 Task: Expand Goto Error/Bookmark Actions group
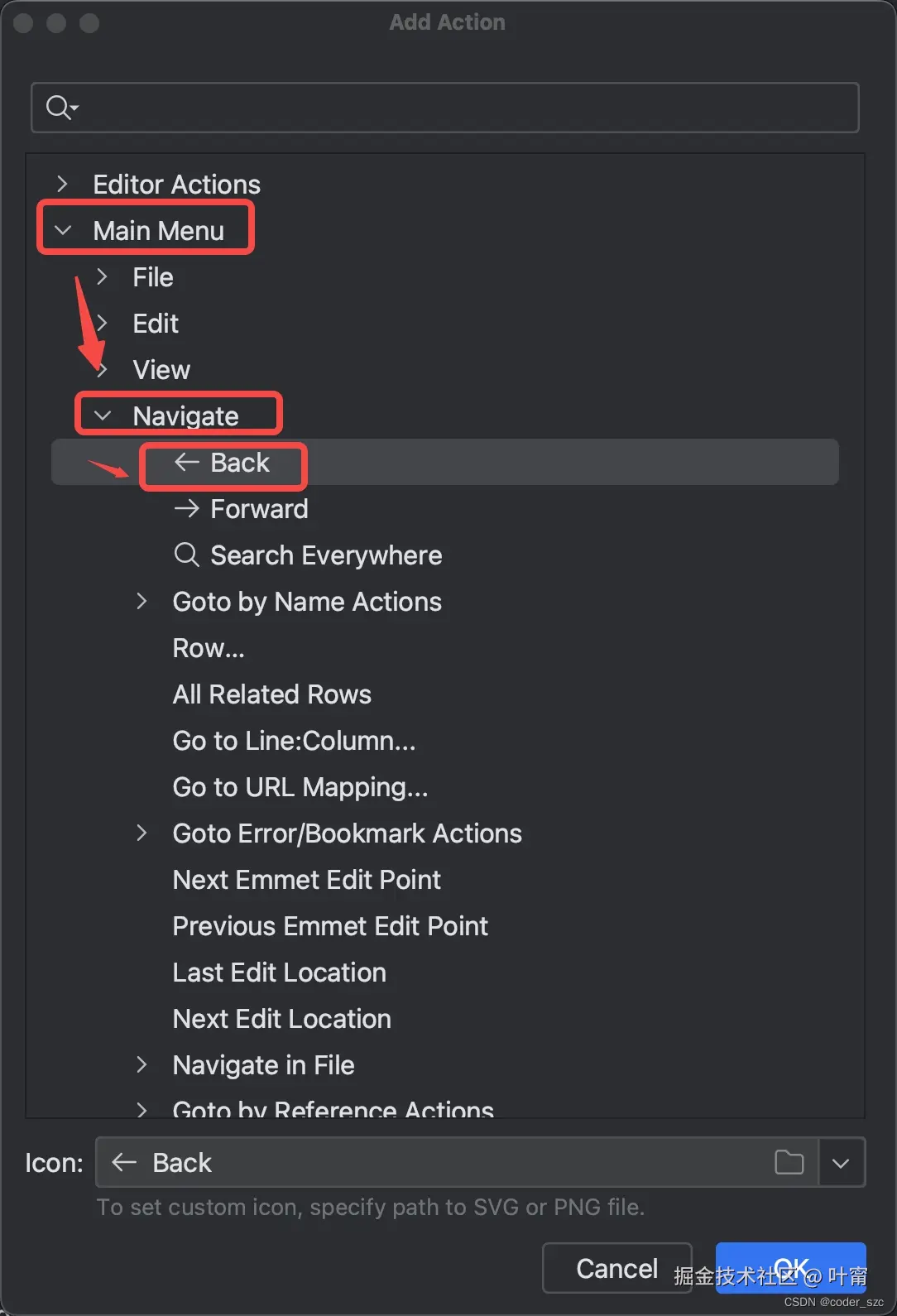pos(142,833)
